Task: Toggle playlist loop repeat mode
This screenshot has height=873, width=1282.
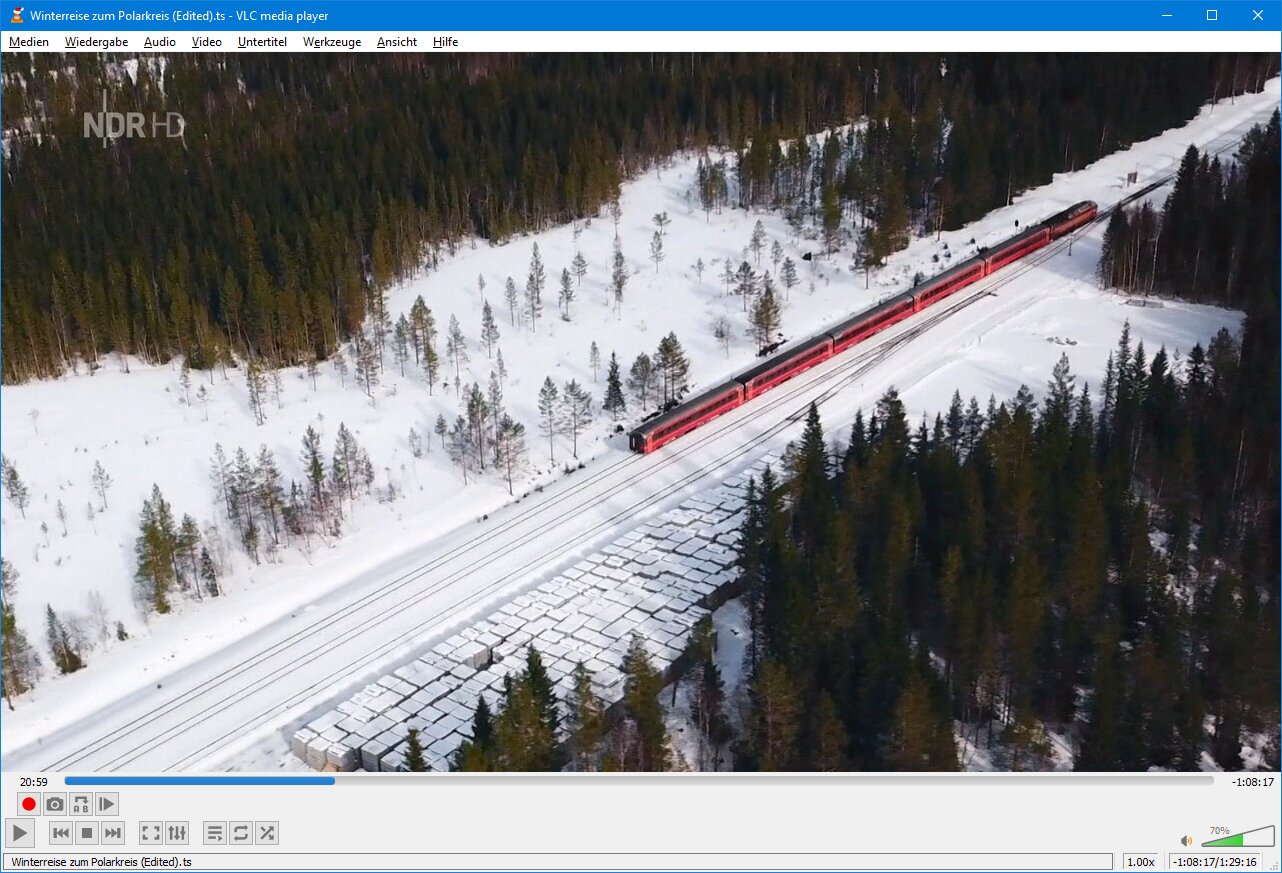Action: coord(240,833)
